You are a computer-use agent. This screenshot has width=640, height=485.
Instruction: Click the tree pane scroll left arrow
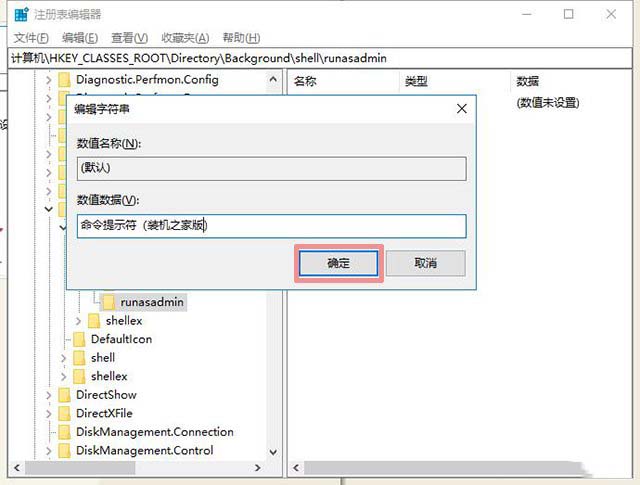(17, 468)
